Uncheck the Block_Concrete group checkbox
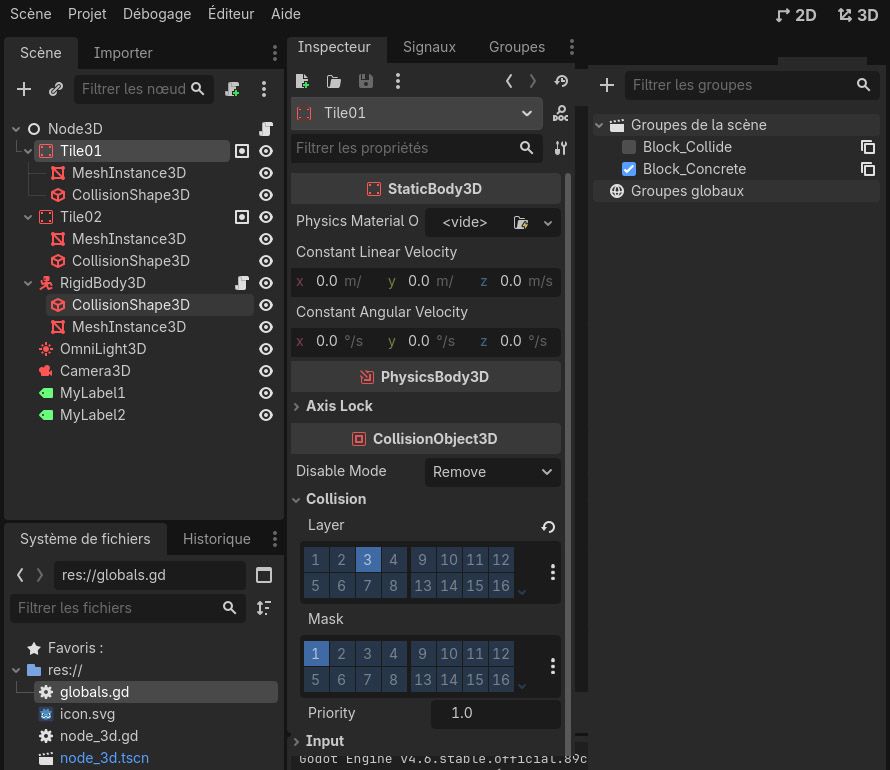This screenshot has width=890, height=770. [629, 169]
